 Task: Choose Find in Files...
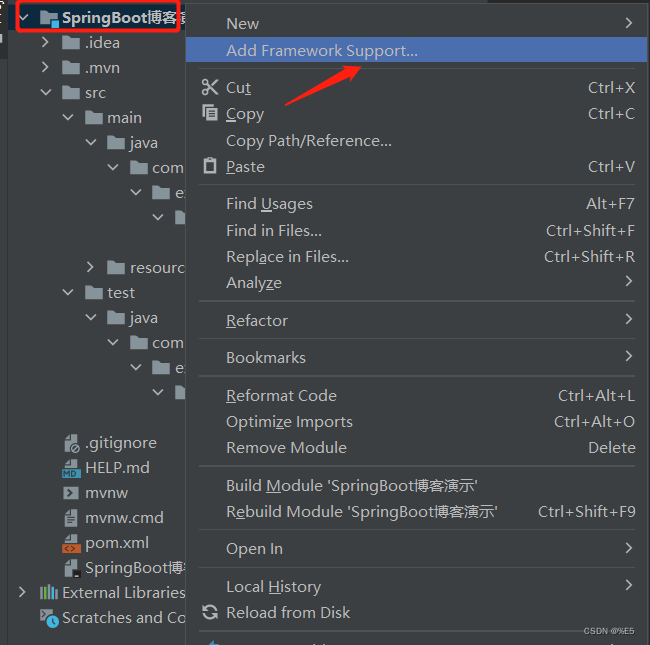point(416,230)
